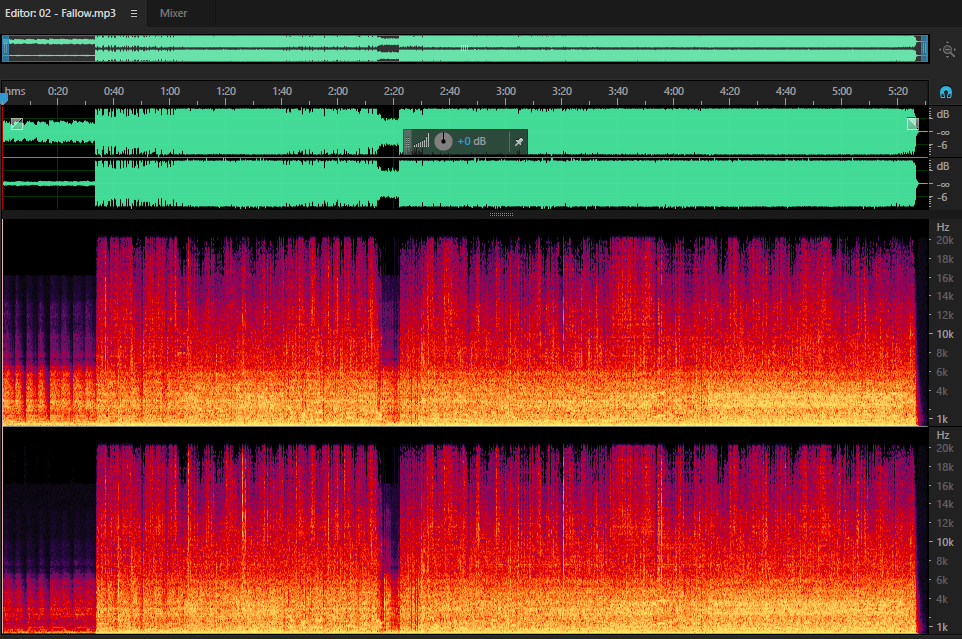Screen dimensions: 962x639
Task: Click the zoom out full magnifier icon
Action: [x=947, y=50]
